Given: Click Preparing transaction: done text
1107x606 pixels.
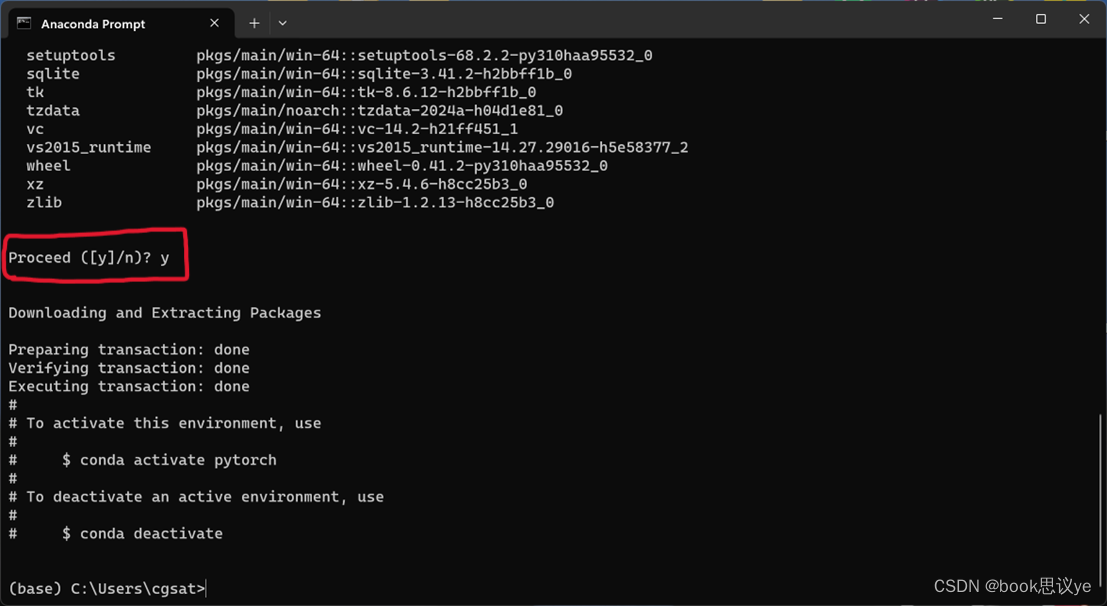Looking at the screenshot, I should (131, 349).
